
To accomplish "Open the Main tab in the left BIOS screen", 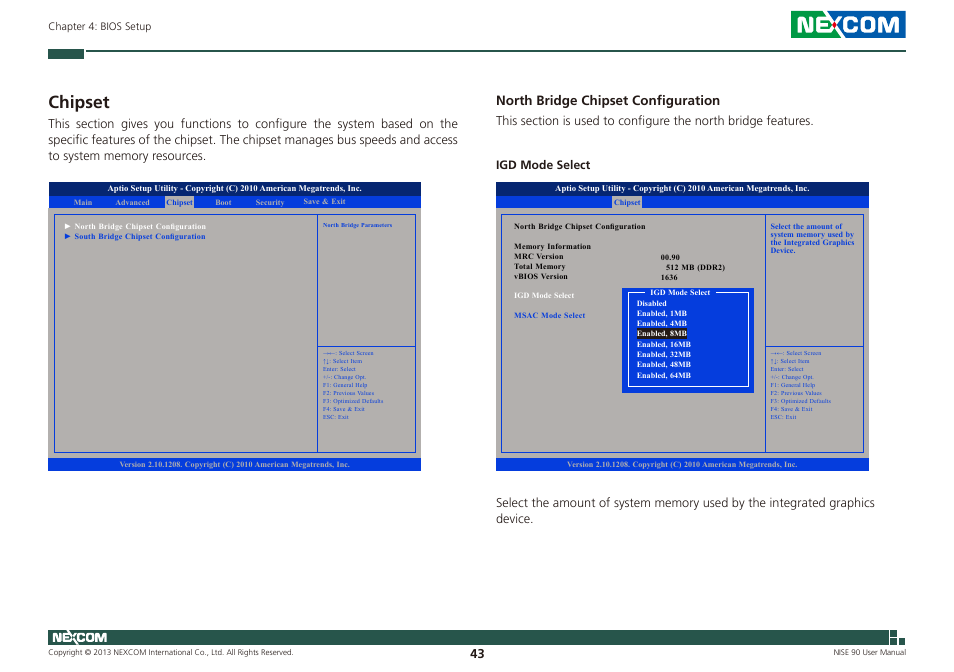I will point(83,203).
